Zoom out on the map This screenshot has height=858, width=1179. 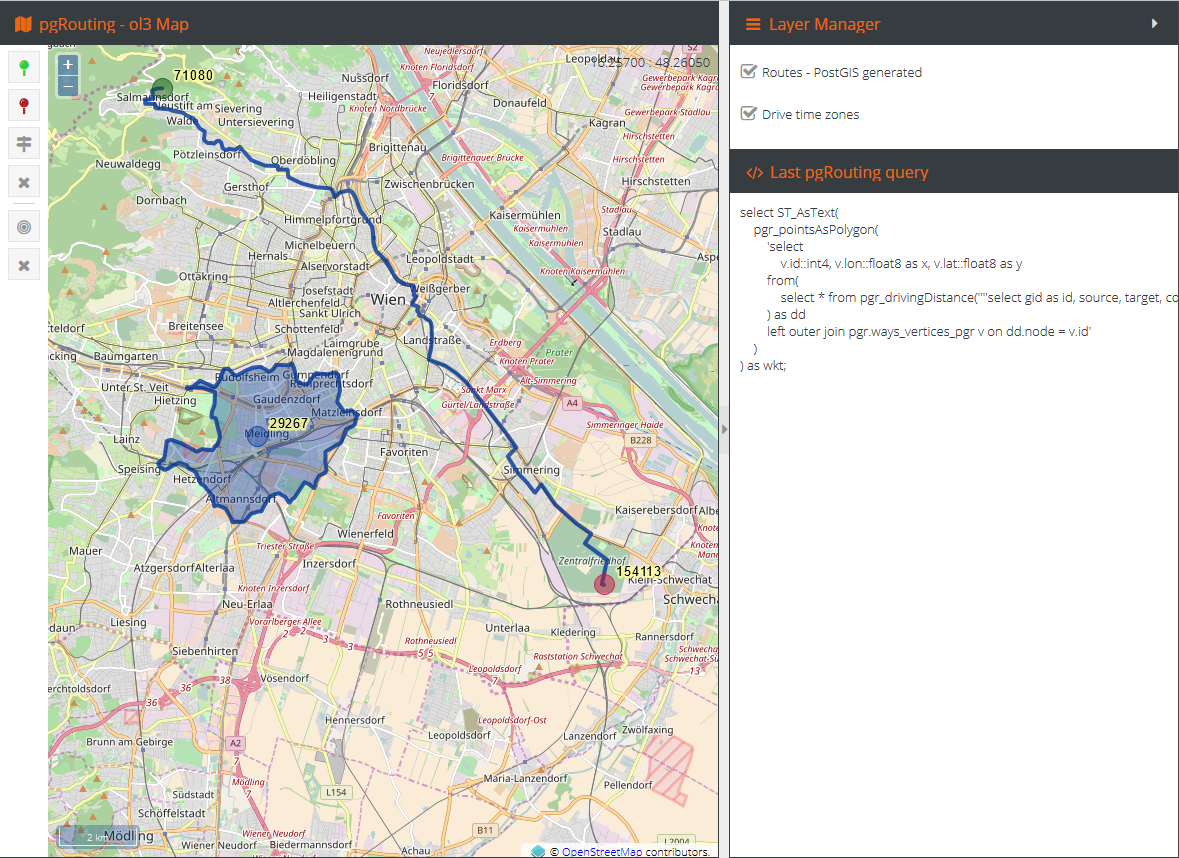click(x=67, y=86)
